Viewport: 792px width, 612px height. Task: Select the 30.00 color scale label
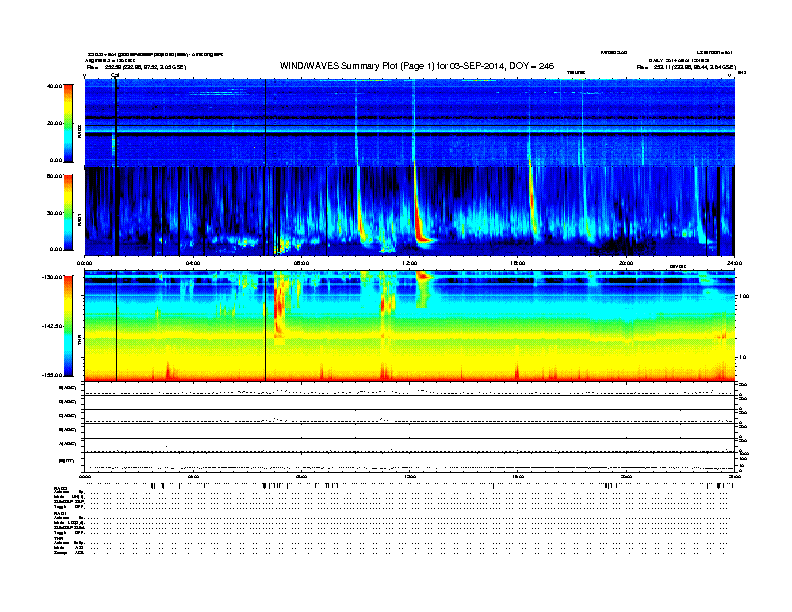(55, 213)
